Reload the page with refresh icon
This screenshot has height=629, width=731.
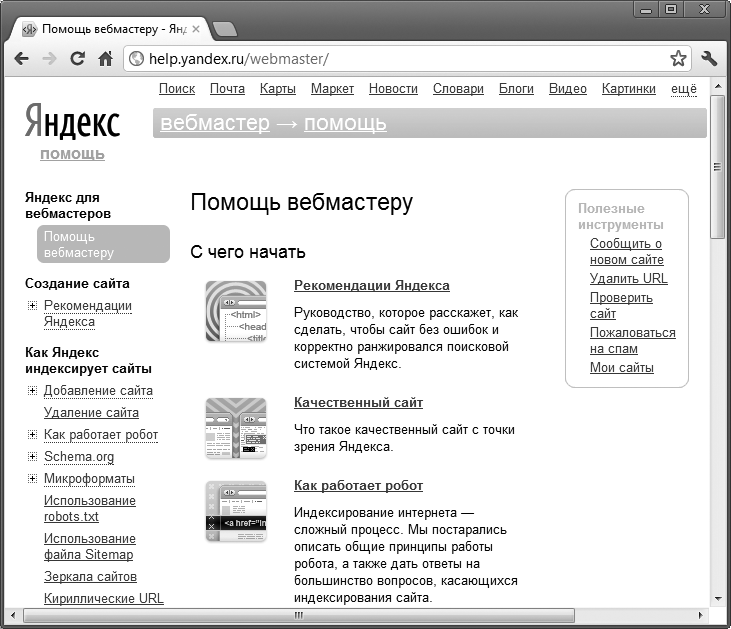[77, 59]
